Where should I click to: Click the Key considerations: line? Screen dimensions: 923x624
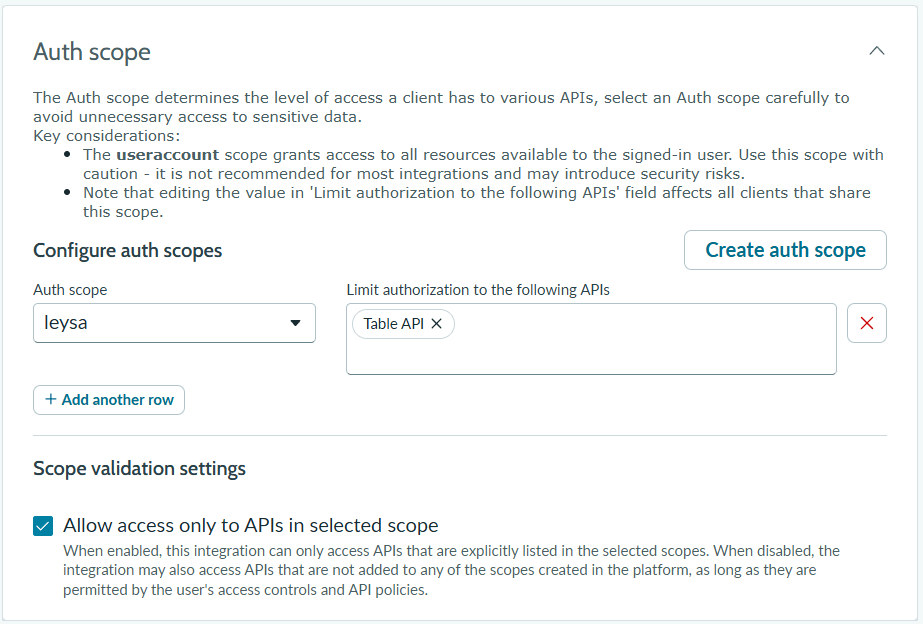(x=107, y=136)
